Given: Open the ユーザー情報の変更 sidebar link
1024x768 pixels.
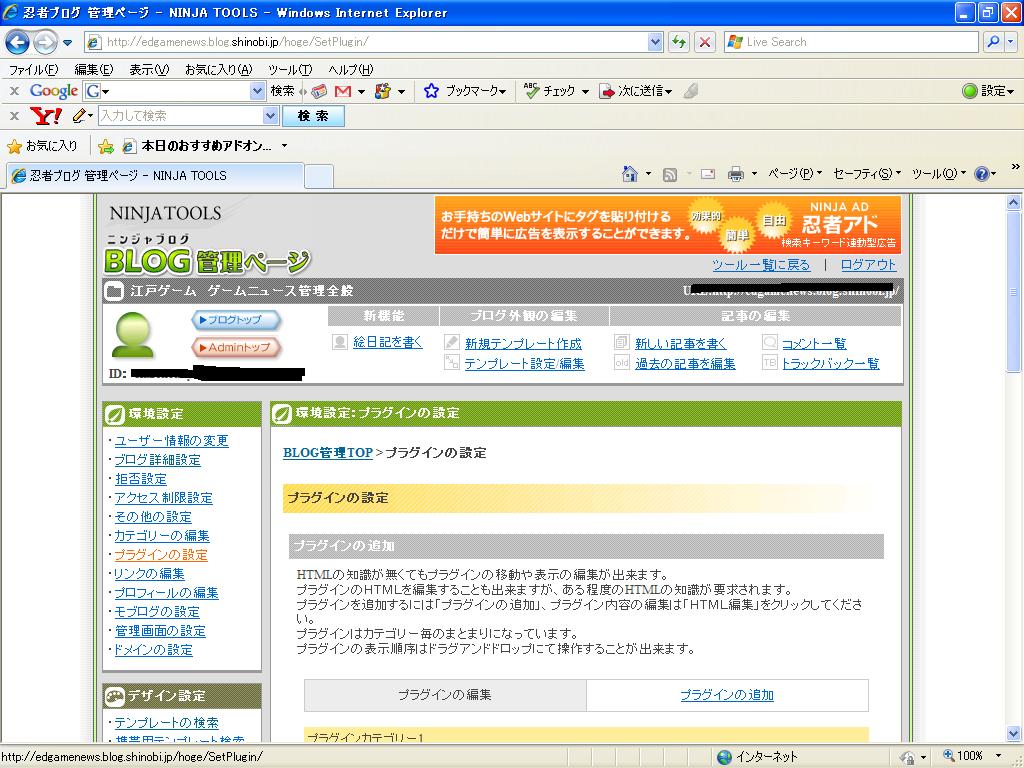Looking at the screenshot, I should 172,441.
